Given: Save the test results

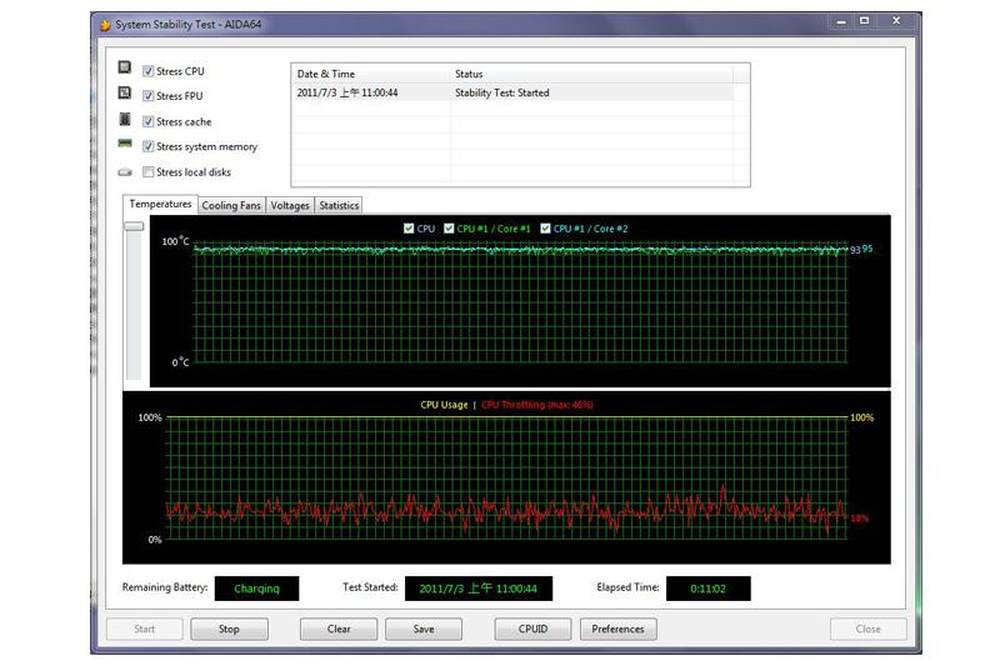Looking at the screenshot, I should pos(423,629).
